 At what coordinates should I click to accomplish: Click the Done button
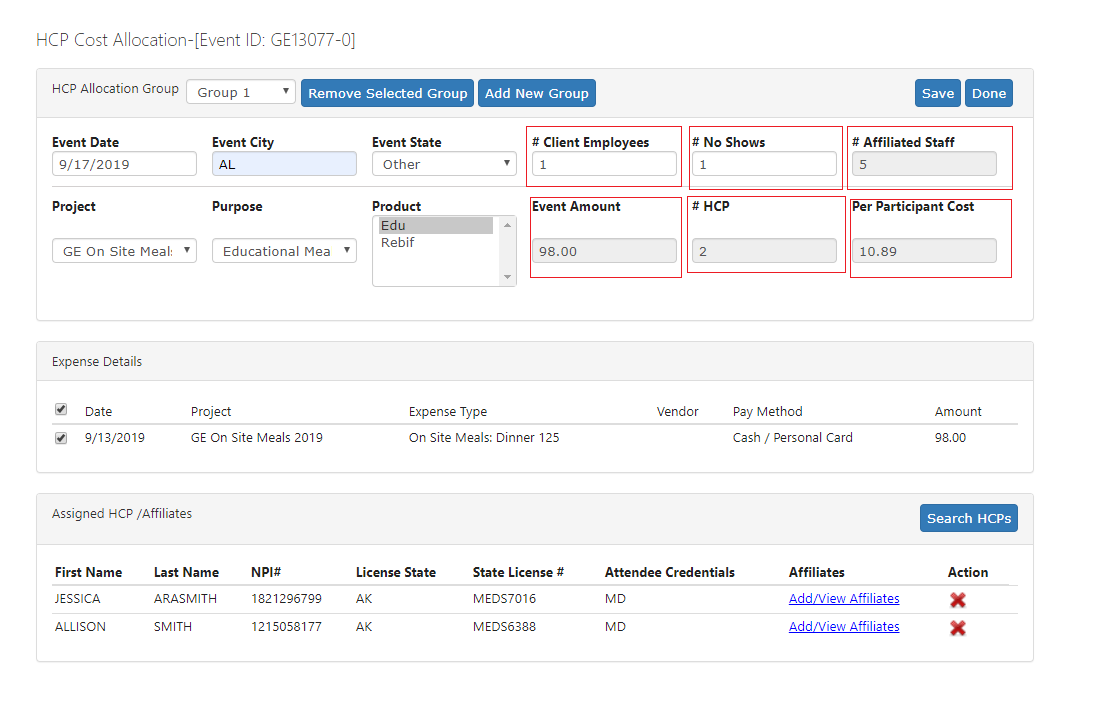(988, 93)
